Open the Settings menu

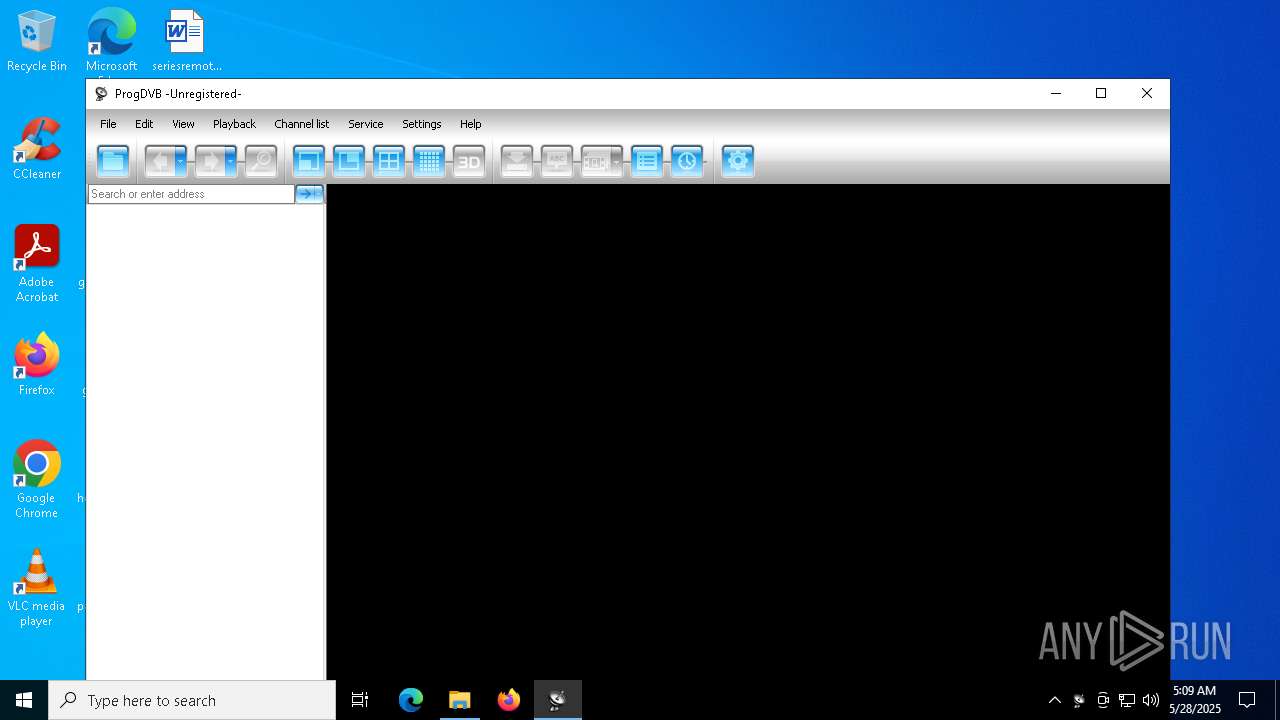click(421, 124)
